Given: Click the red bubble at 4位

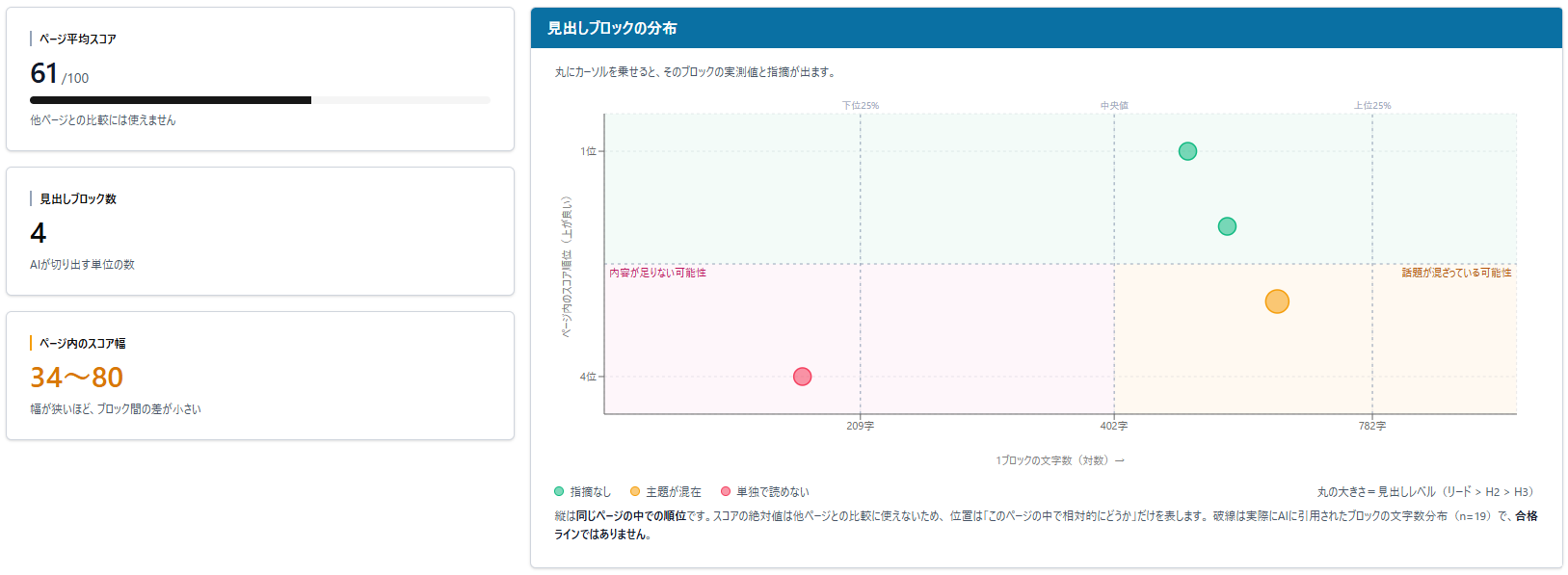Looking at the screenshot, I should 802,377.
